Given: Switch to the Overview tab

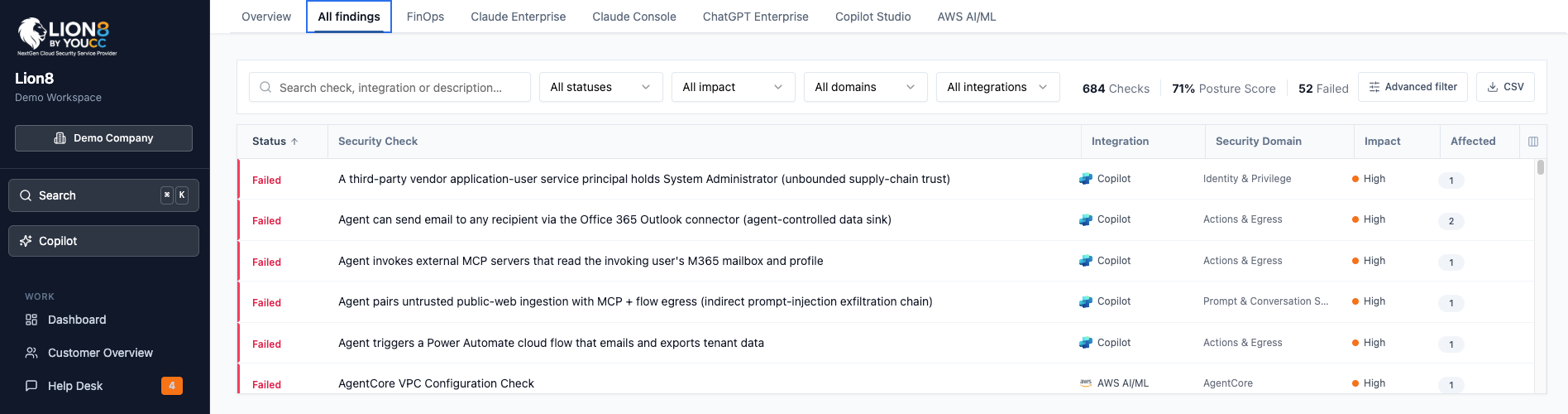Looking at the screenshot, I should (x=266, y=17).
